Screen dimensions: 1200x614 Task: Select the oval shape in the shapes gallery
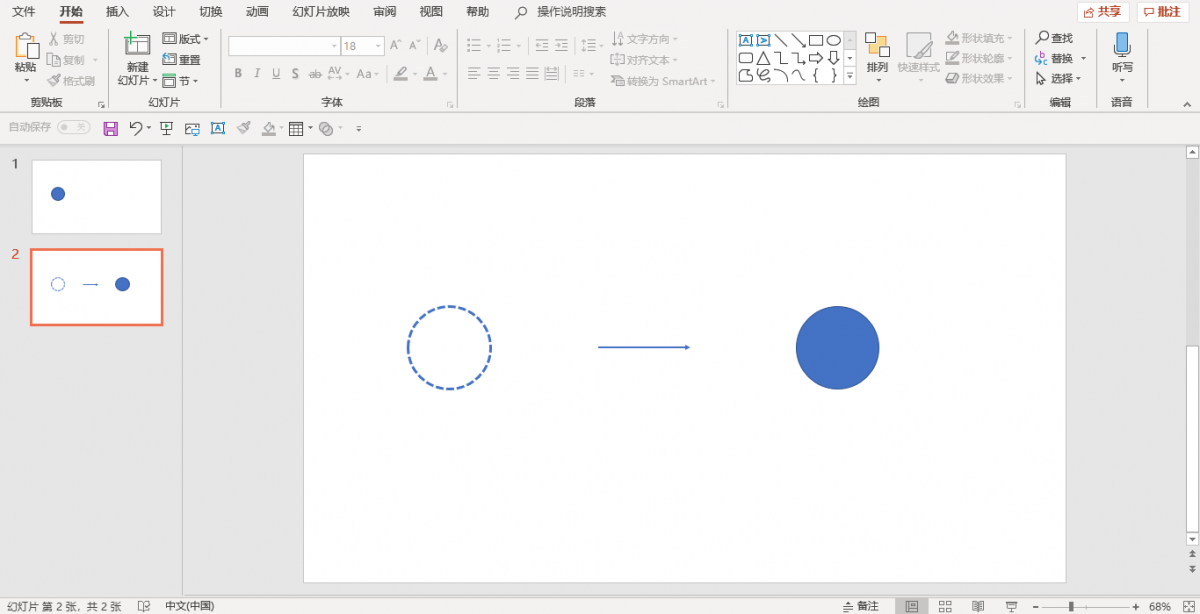click(x=833, y=40)
